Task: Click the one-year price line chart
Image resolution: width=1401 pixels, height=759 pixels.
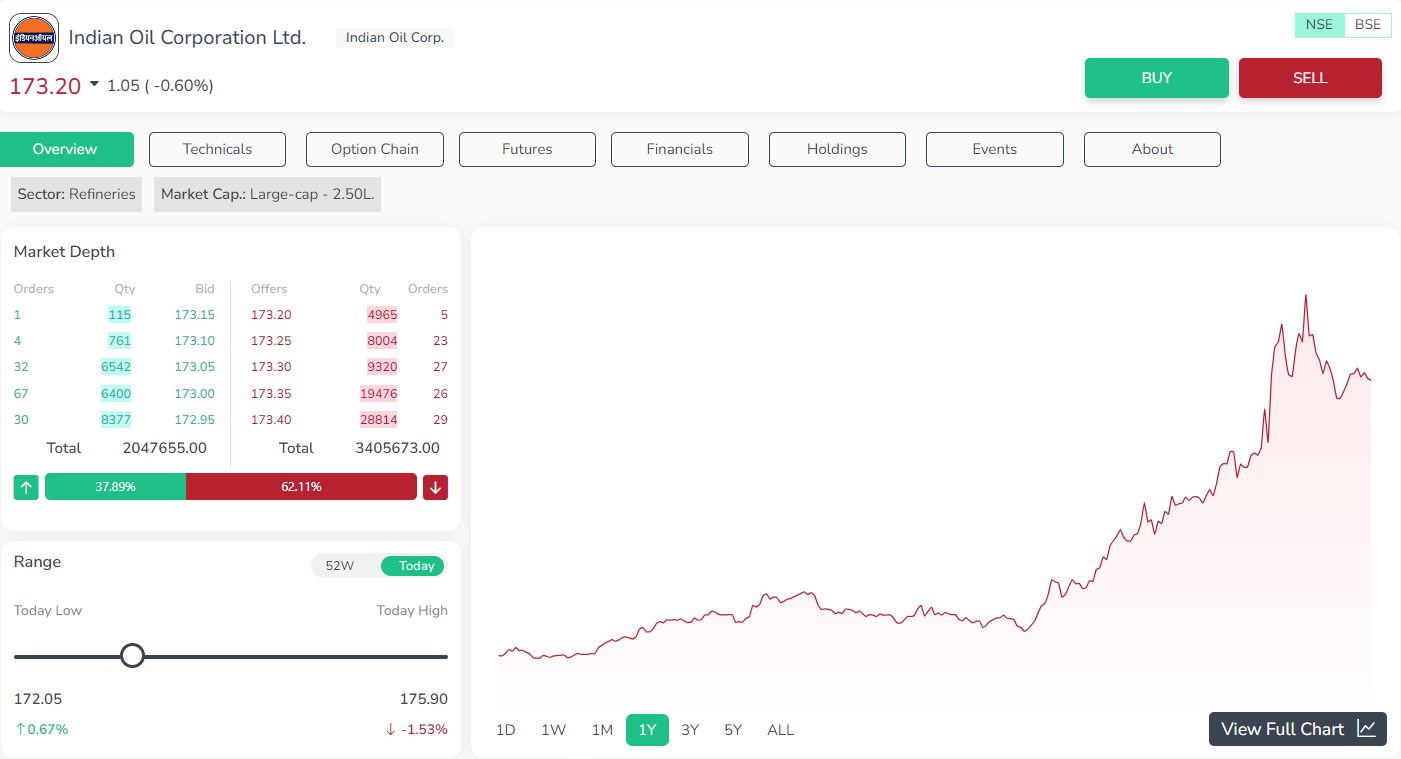Action: tap(934, 497)
